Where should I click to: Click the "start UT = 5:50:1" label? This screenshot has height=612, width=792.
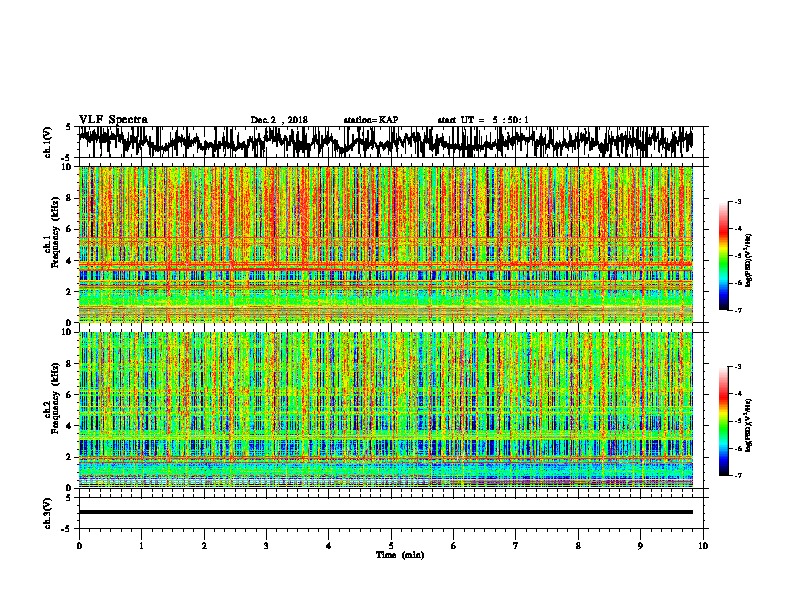click(483, 120)
